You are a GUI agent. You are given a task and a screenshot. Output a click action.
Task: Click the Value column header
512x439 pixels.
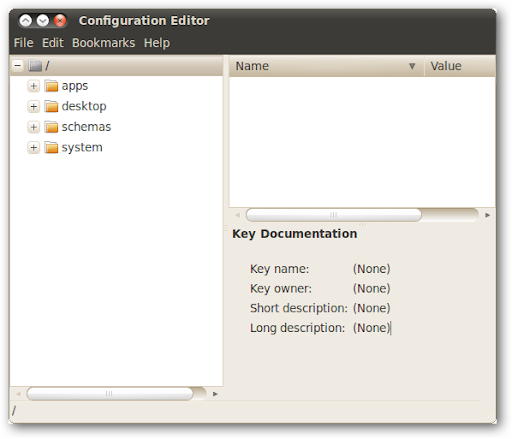coord(460,66)
